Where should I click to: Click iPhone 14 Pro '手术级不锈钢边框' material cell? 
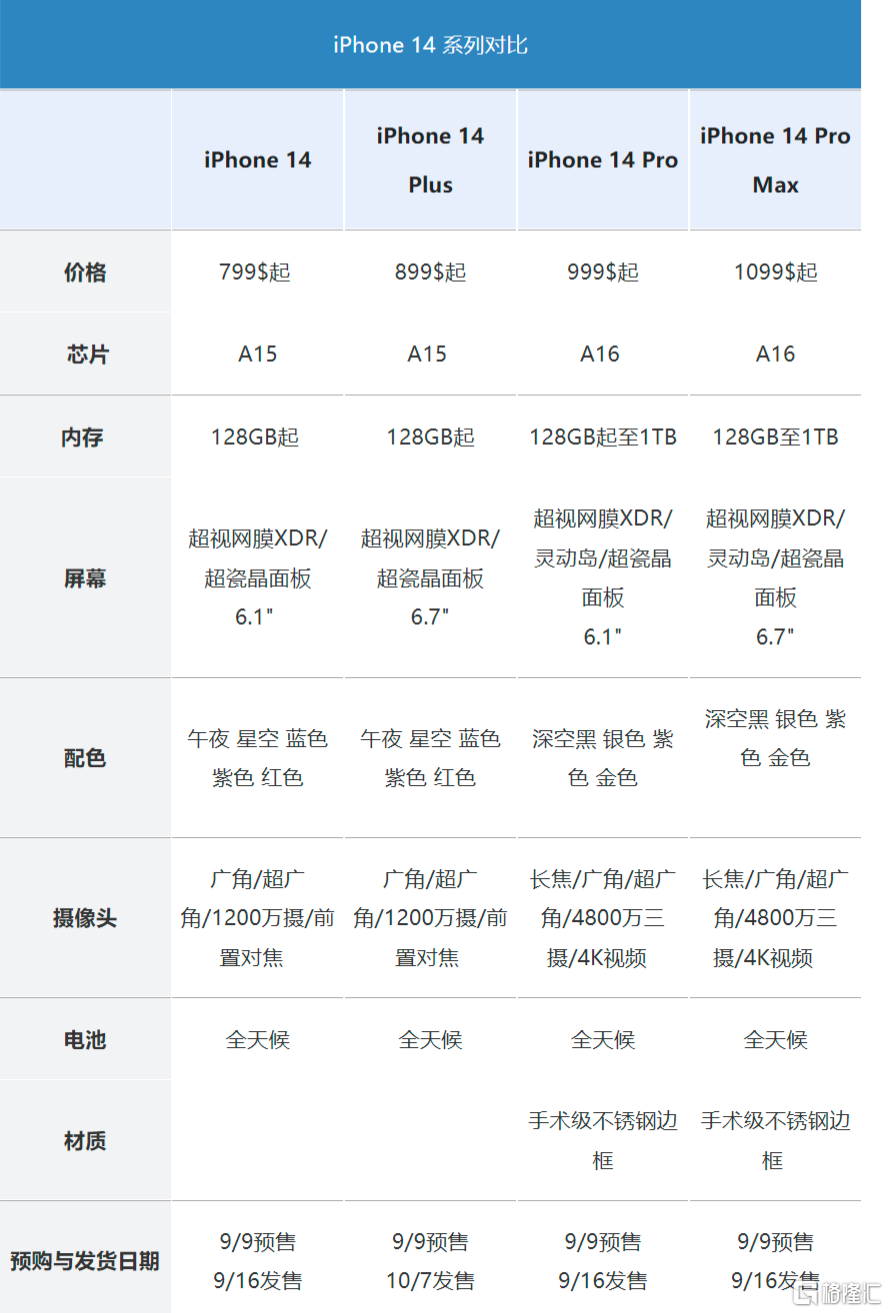click(x=603, y=1141)
